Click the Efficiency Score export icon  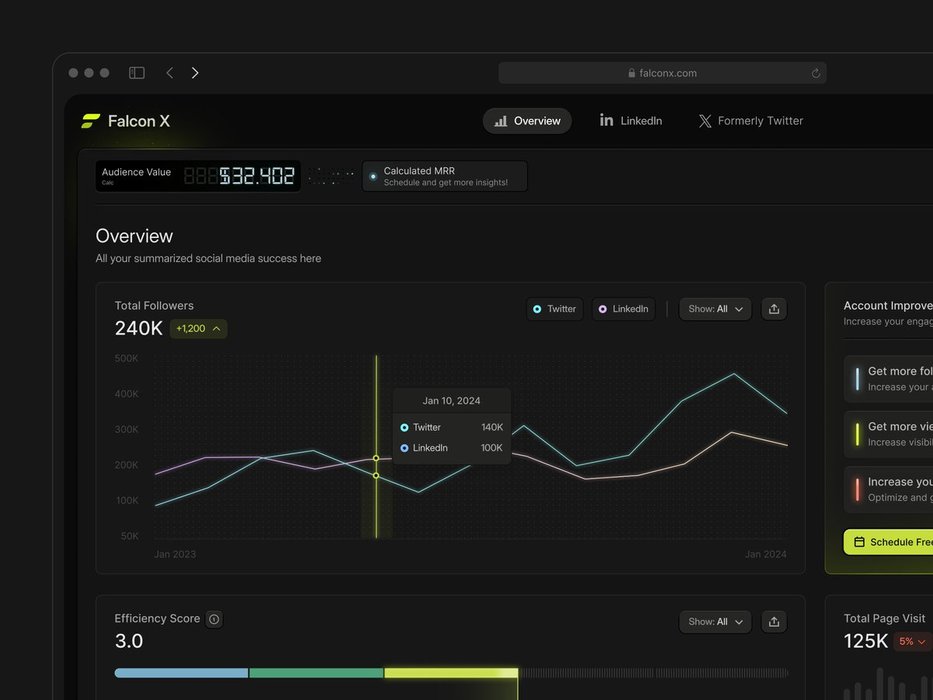tap(774, 622)
